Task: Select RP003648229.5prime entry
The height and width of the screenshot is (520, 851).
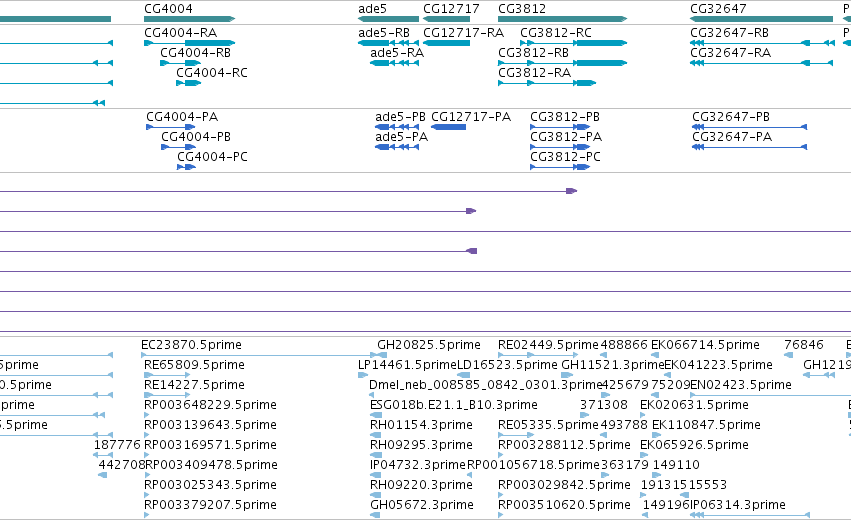Action: 210,405
